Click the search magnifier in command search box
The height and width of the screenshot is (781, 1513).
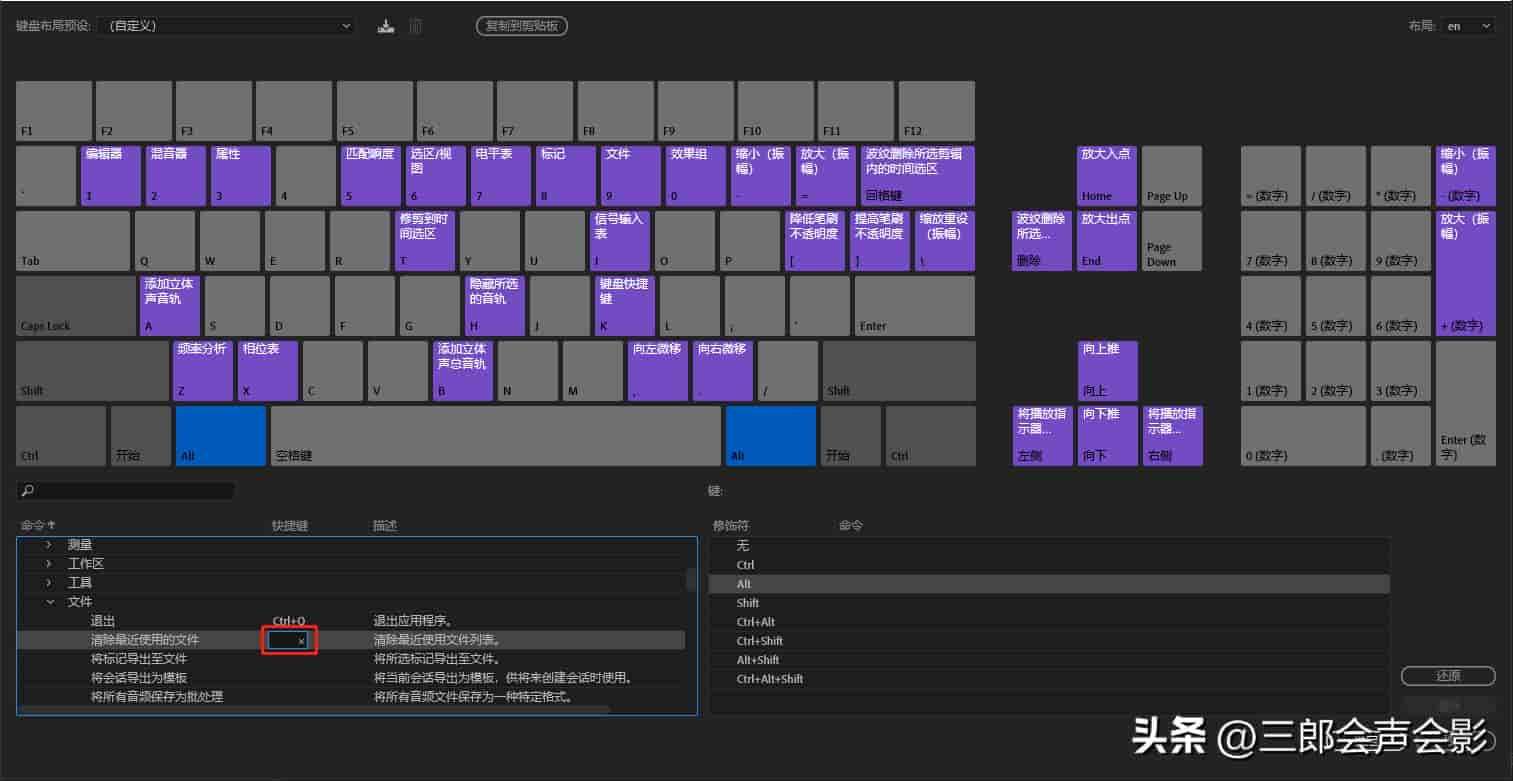28,491
